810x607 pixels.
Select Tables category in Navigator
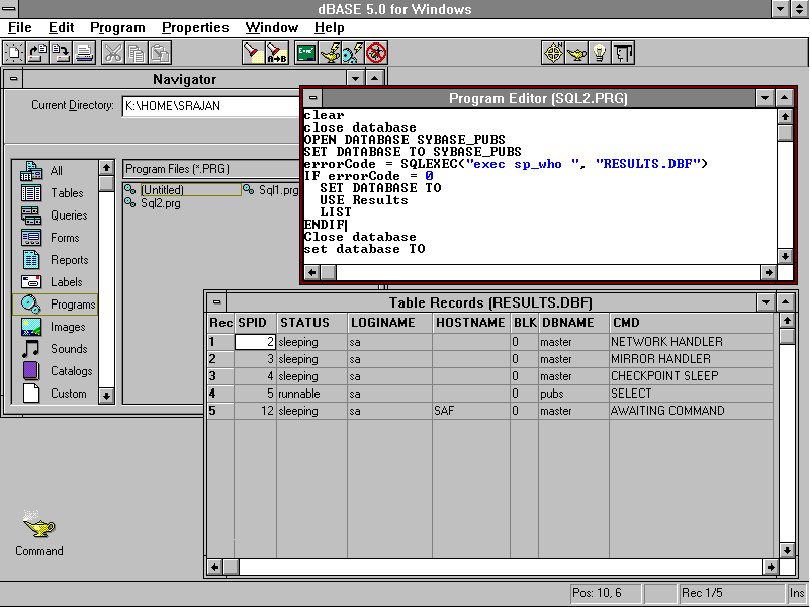pyautogui.click(x=55, y=193)
